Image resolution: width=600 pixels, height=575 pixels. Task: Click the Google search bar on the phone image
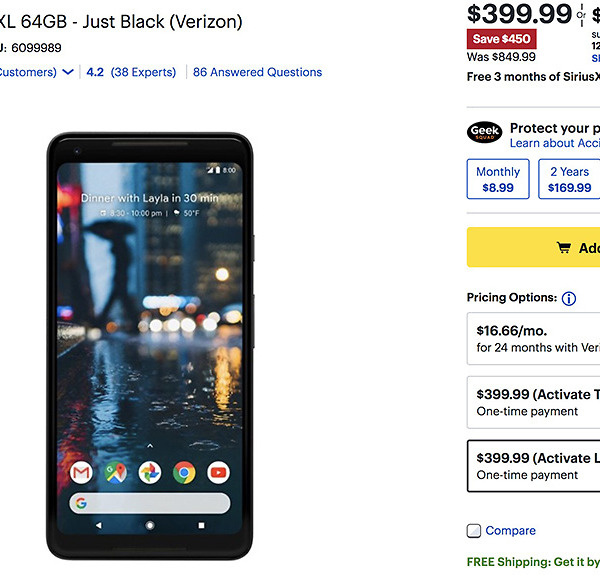150,503
